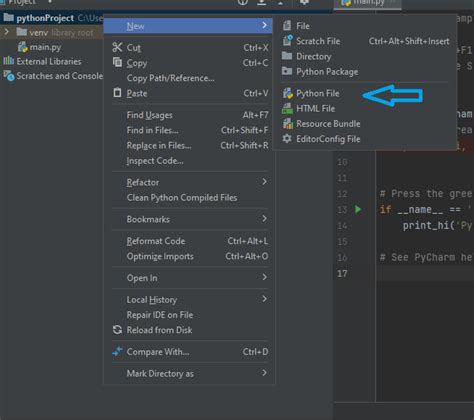This screenshot has height=420, width=474.
Task: Choose Reformat Code
Action: [190, 241]
